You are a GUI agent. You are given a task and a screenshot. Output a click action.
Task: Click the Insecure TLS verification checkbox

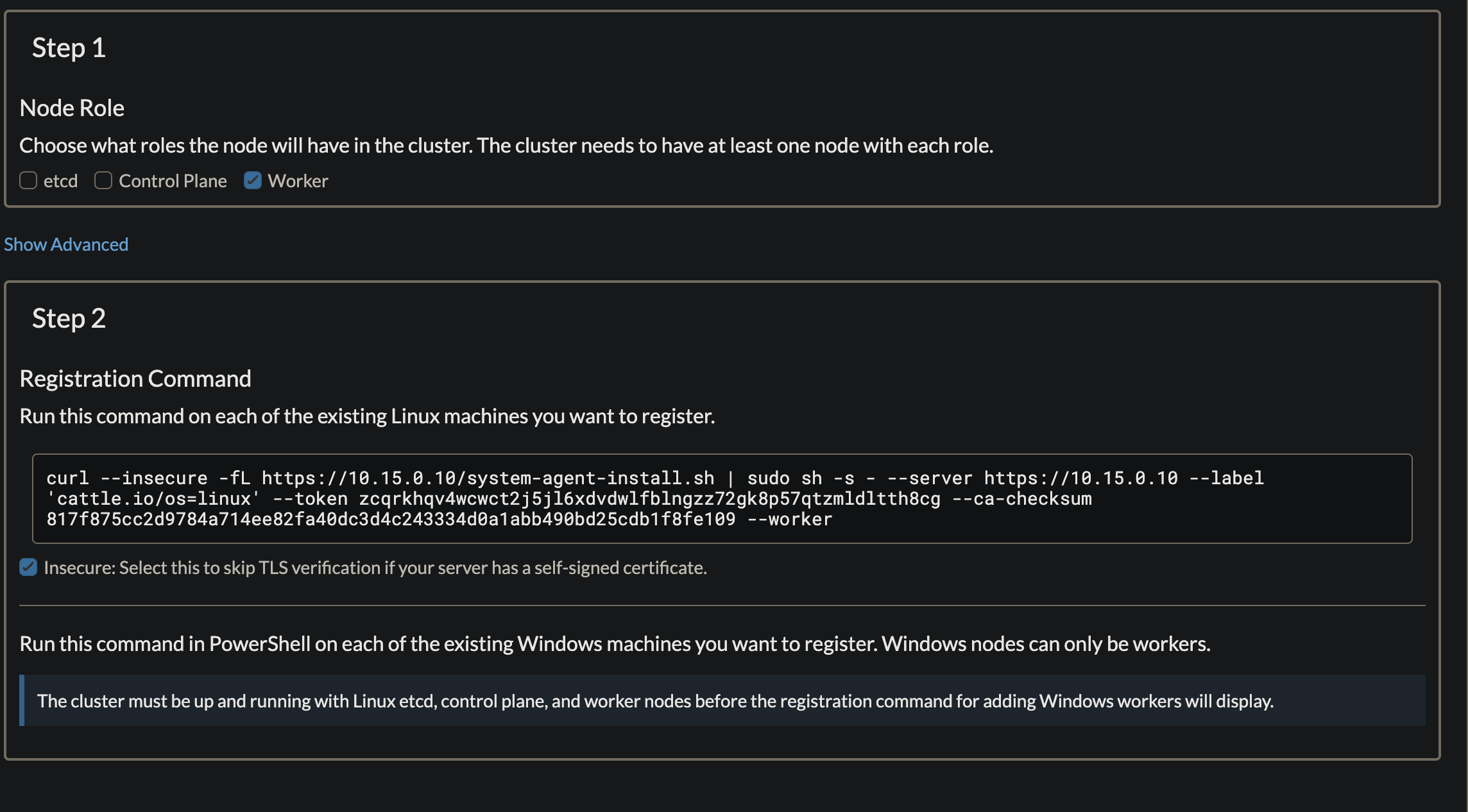pos(27,568)
